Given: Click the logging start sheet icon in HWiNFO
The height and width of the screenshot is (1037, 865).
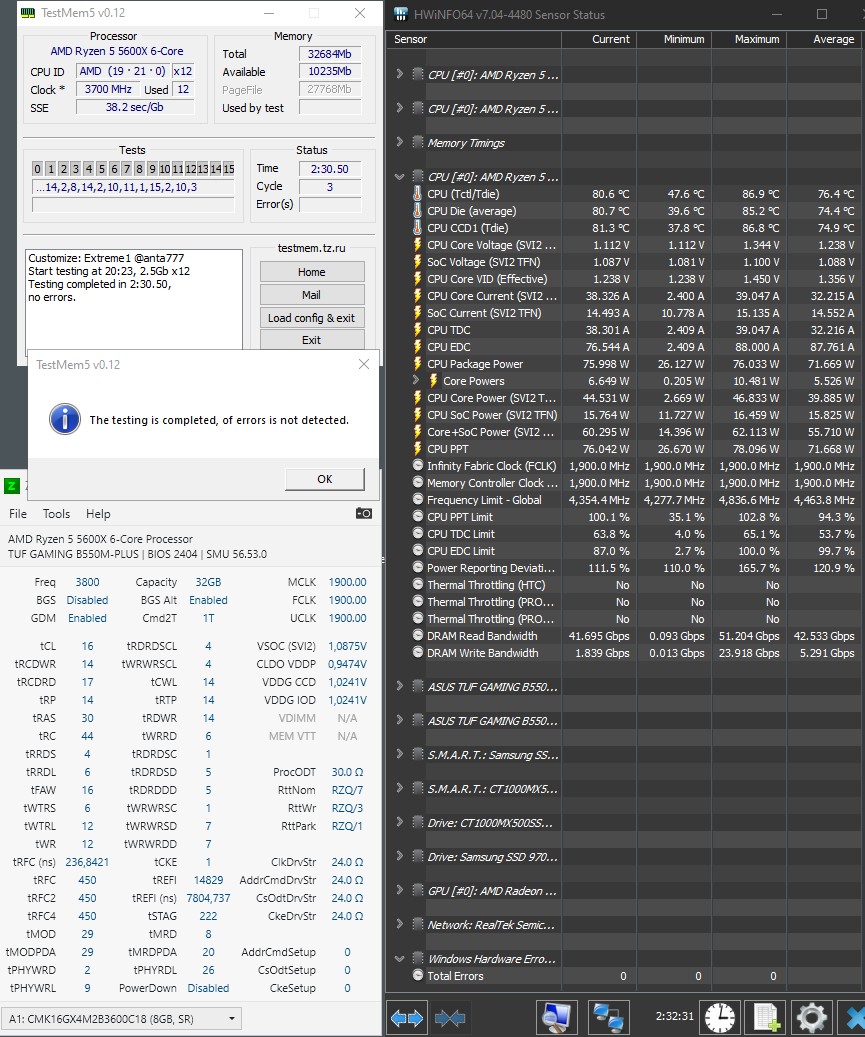Looking at the screenshot, I should click(x=766, y=1018).
